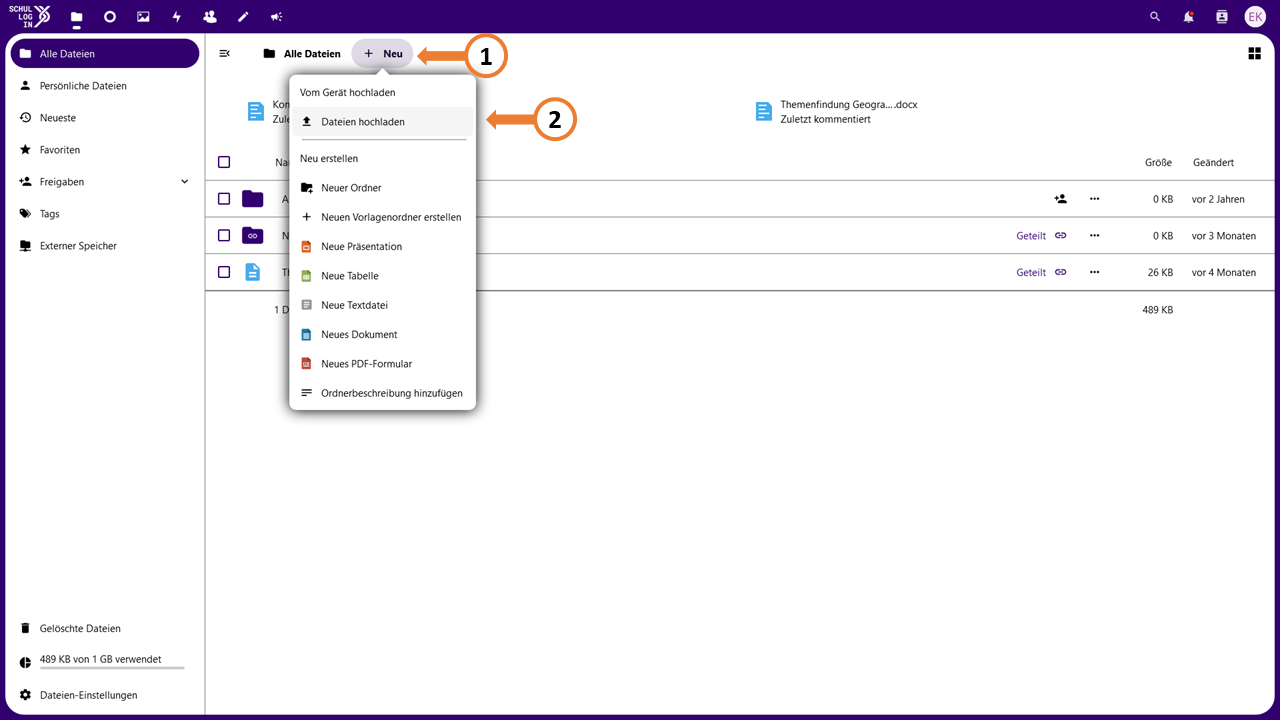
Task: Open Gelöschte Dateien in sidebar
Action: pyautogui.click(x=105, y=629)
